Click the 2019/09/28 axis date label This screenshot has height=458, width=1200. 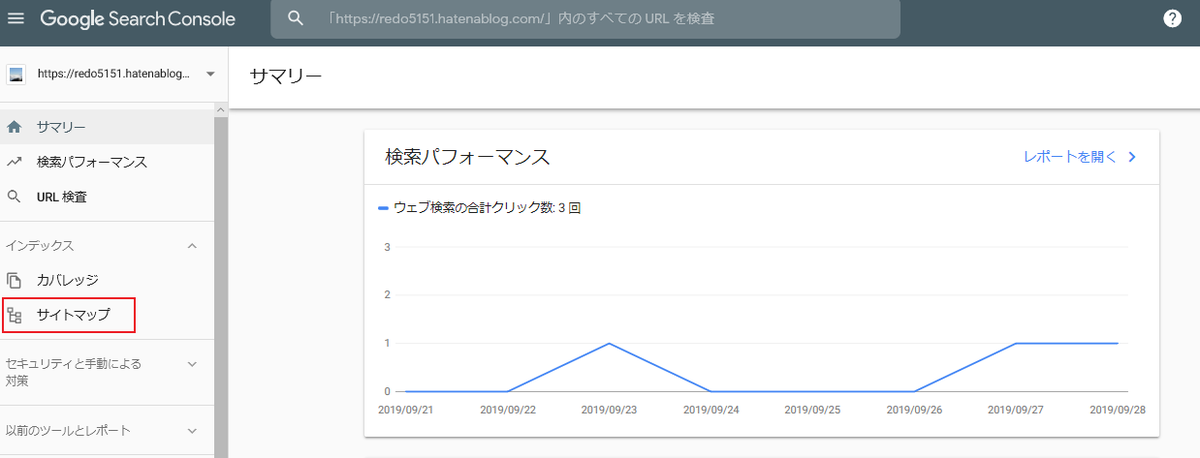(x=1116, y=409)
